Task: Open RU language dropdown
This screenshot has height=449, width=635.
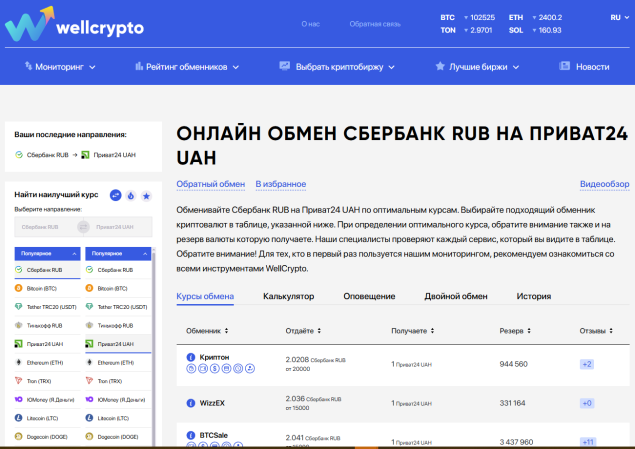Action: tap(620, 17)
